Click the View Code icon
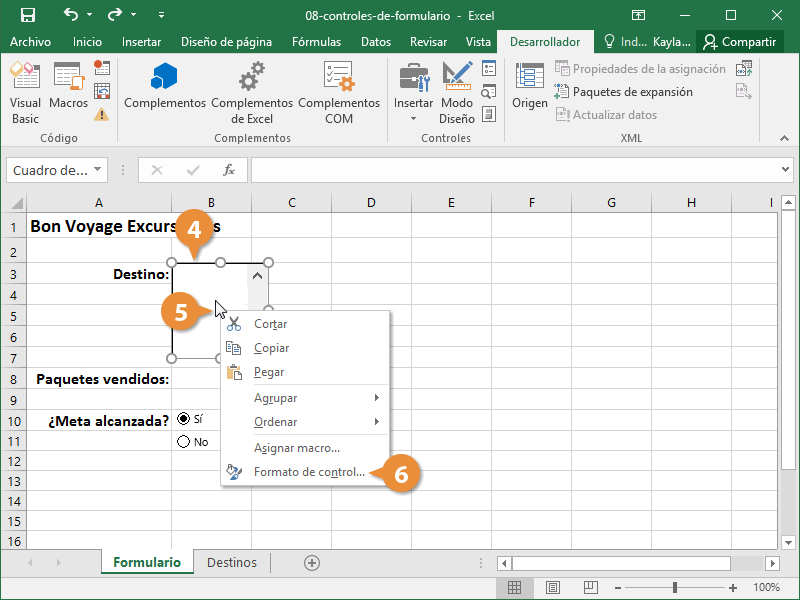This screenshot has height=600, width=800. point(489,91)
